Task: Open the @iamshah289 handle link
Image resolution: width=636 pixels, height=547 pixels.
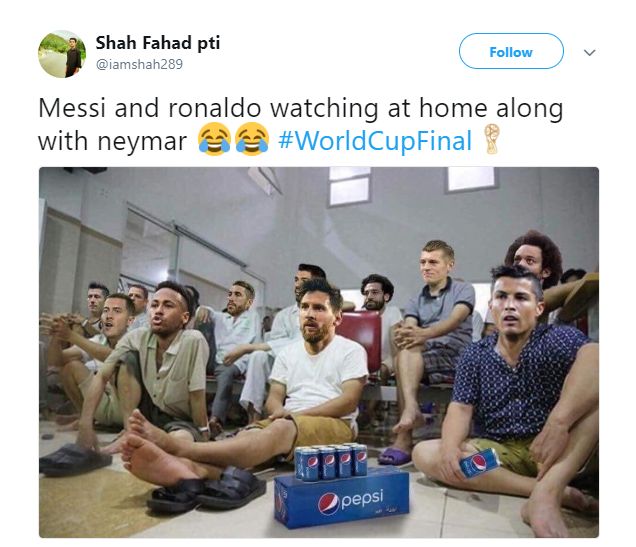Action: pyautogui.click(x=139, y=64)
